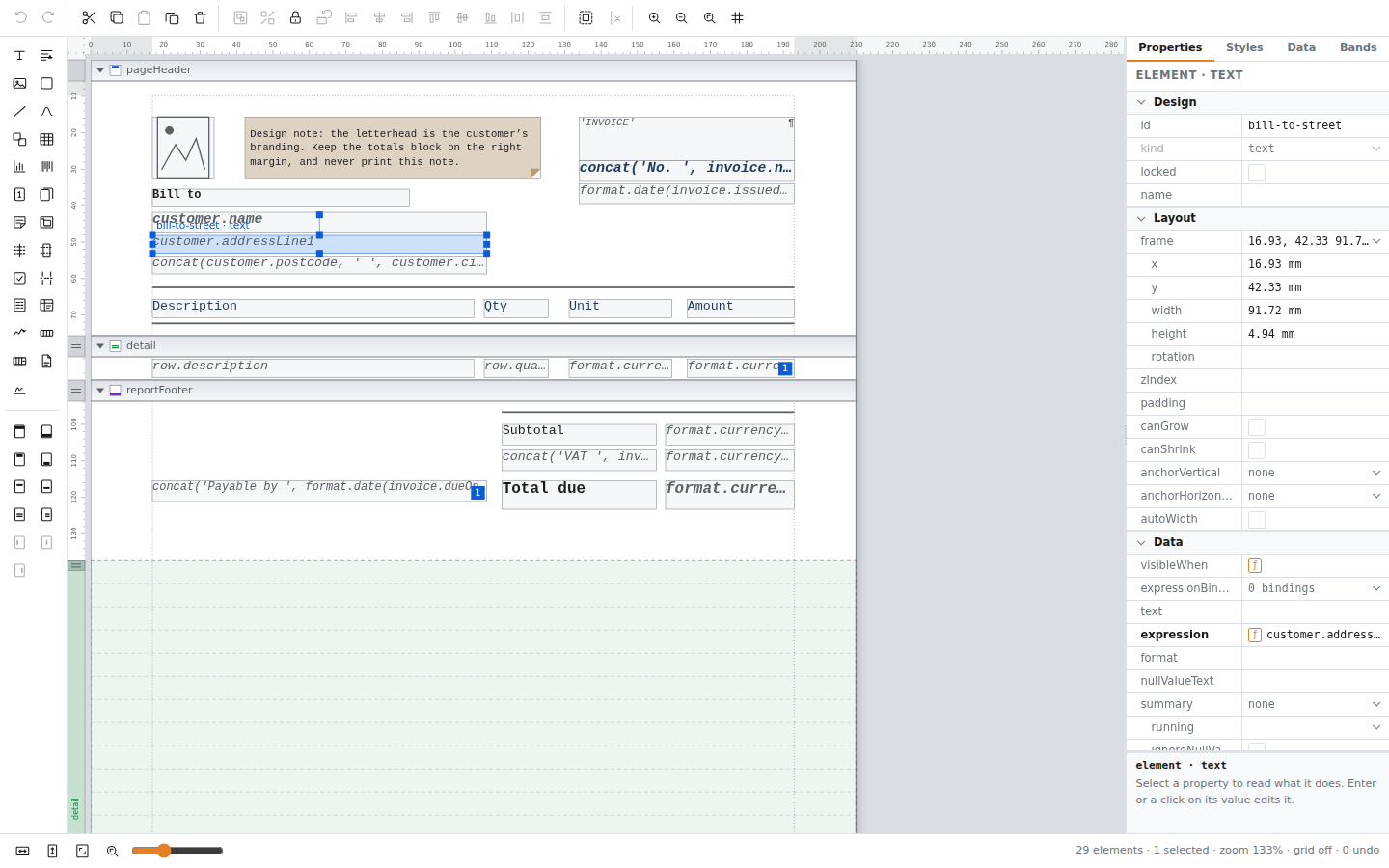
Task: Click the function icon in the expression row
Action: [x=1254, y=635]
